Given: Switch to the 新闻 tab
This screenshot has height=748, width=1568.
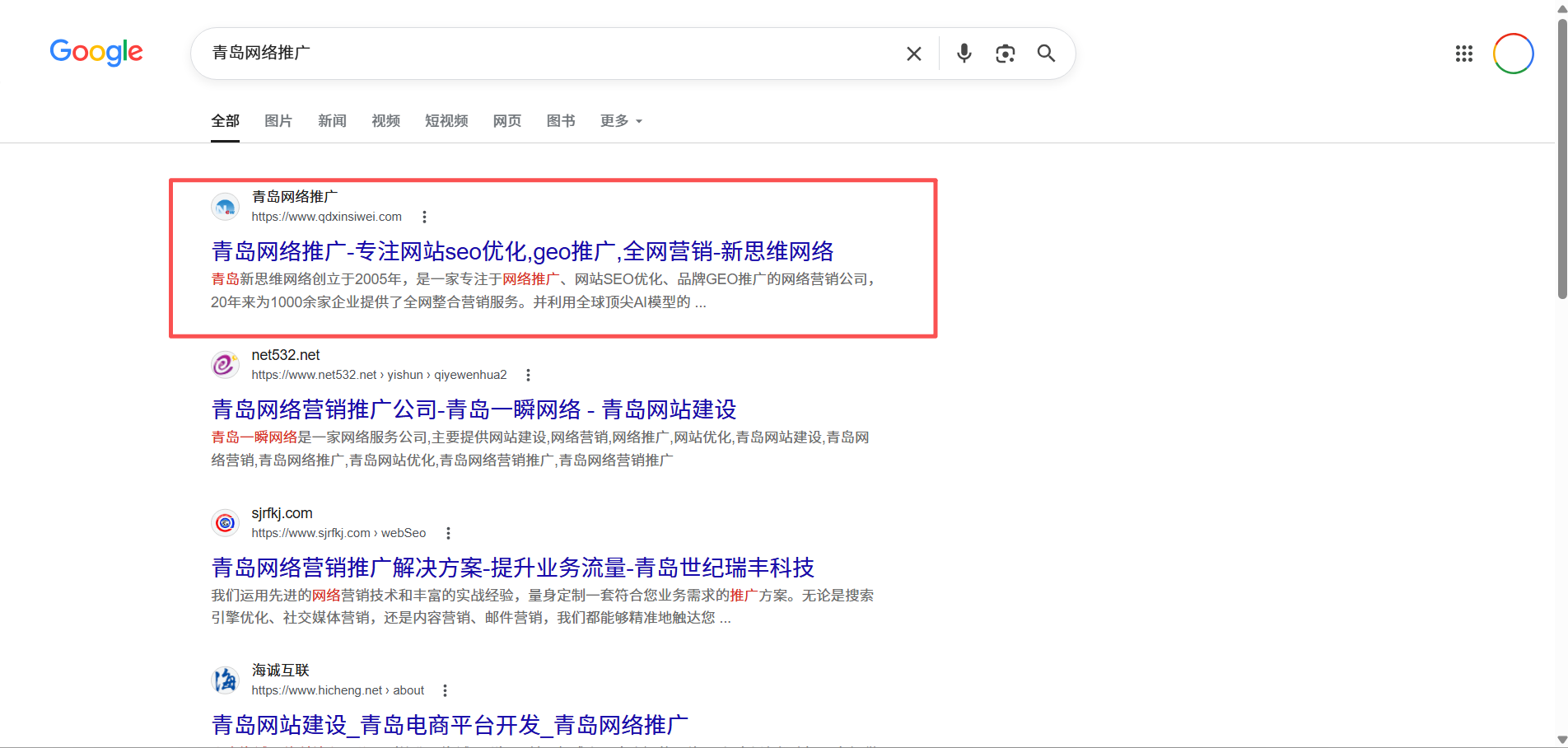Looking at the screenshot, I should [332, 121].
